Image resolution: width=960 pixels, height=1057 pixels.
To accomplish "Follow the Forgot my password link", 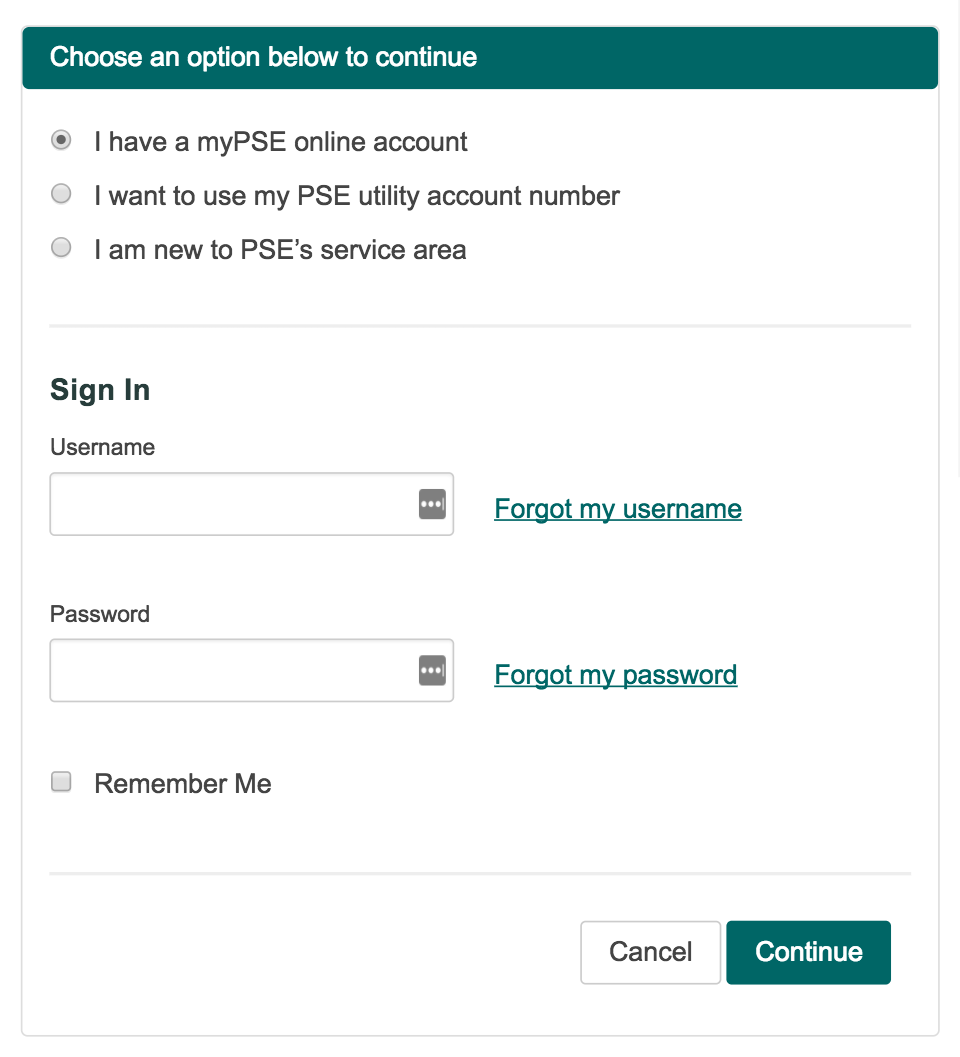I will [x=616, y=675].
